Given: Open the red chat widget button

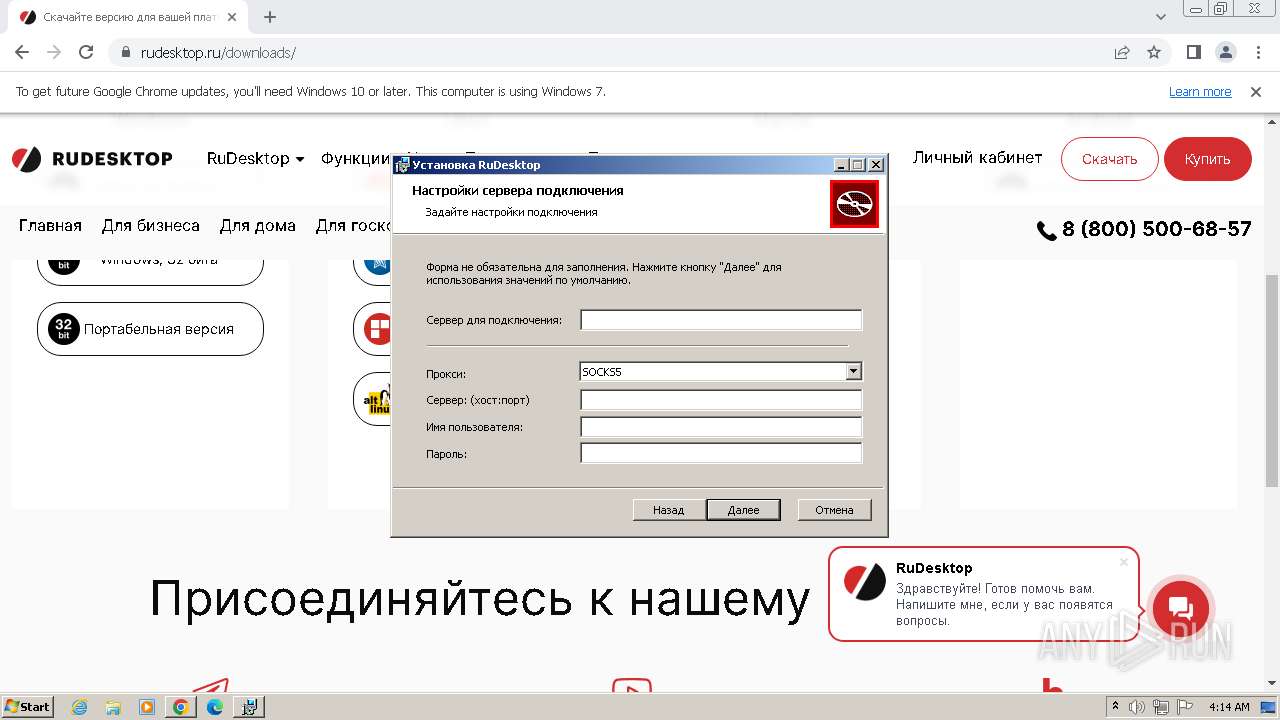Looking at the screenshot, I should coord(1180,609).
